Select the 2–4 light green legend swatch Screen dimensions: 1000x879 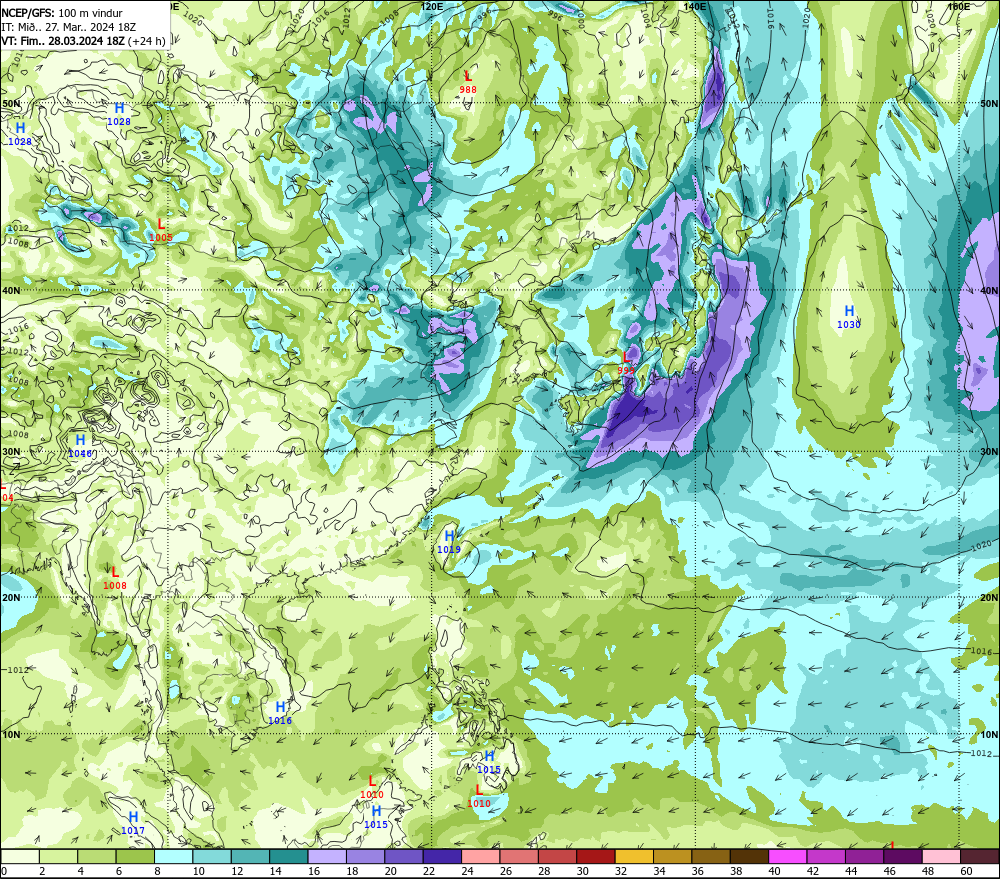click(59, 856)
